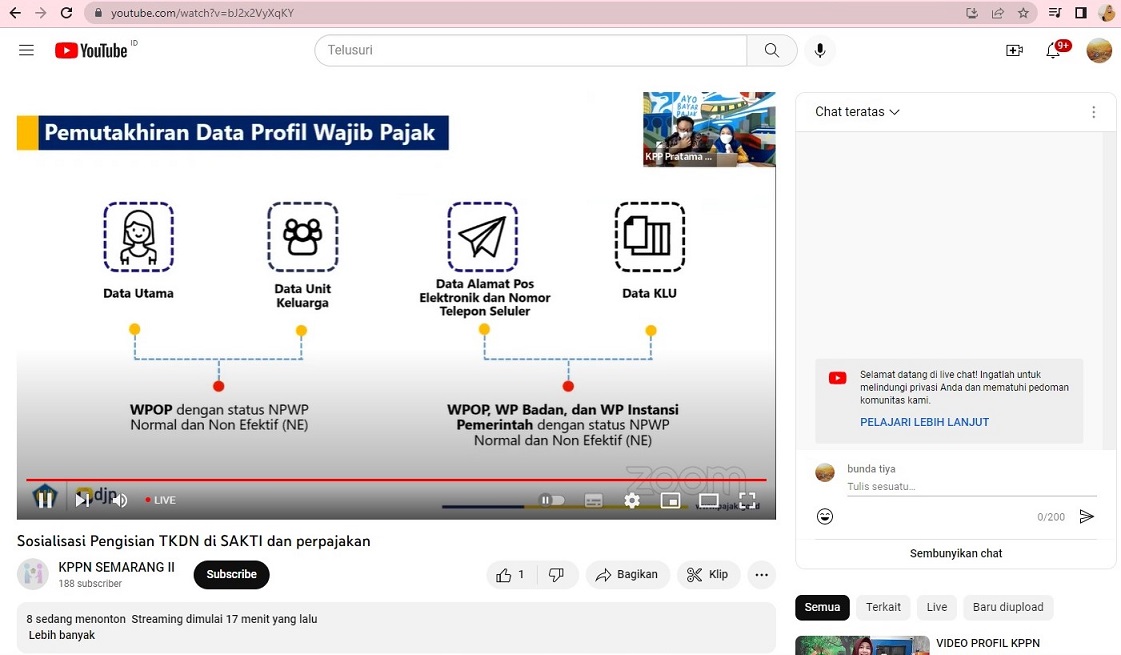The height and width of the screenshot is (655, 1121).
Task: Subscribe to KPPN SEMARANG II channel
Action: click(x=231, y=574)
